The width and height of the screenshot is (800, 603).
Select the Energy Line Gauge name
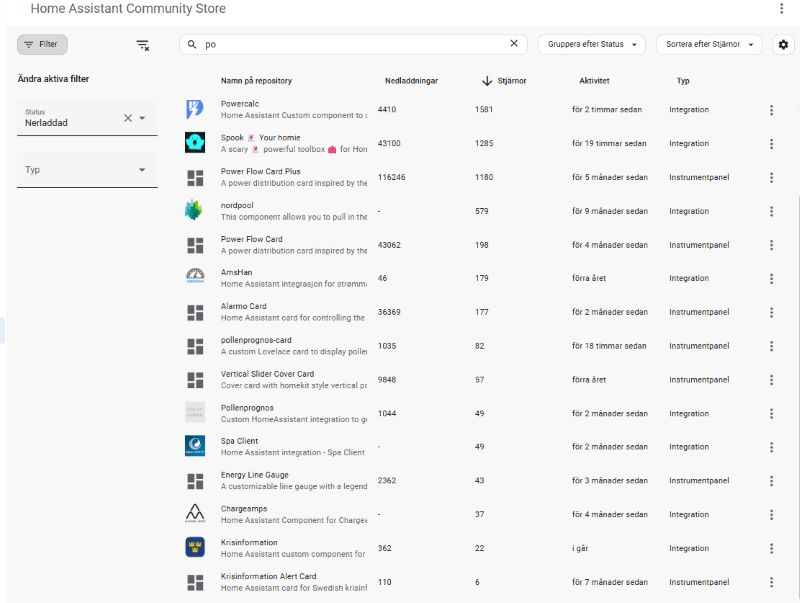pos(255,475)
